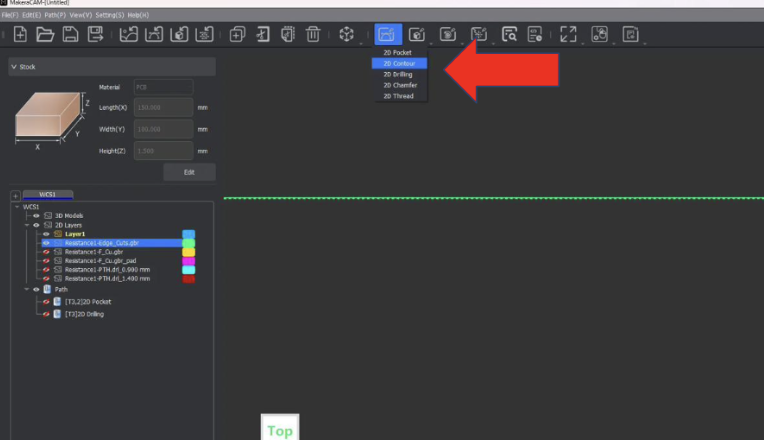Image resolution: width=764 pixels, height=446 pixels.
Task: Click the New file icon
Action: point(20,34)
